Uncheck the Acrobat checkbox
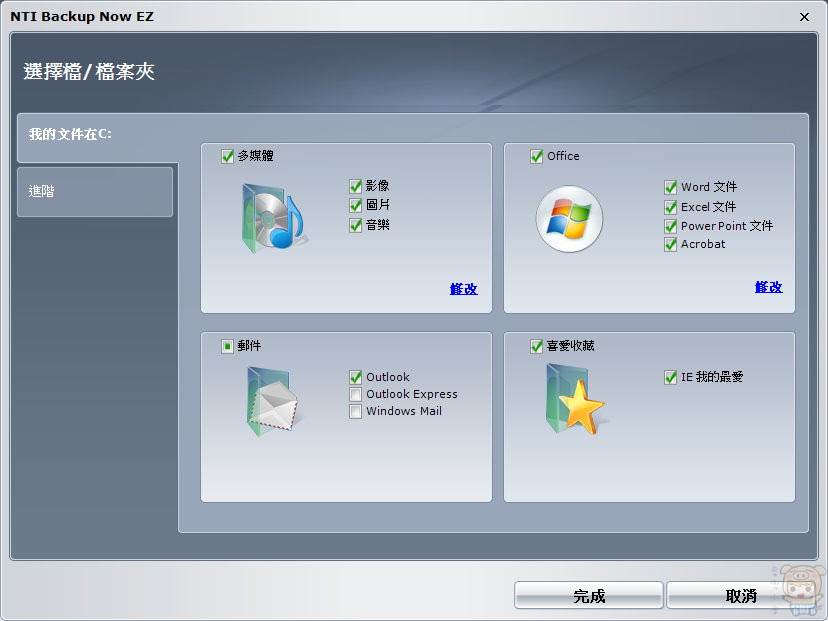Screen dimensions: 828x621 click(x=670, y=244)
